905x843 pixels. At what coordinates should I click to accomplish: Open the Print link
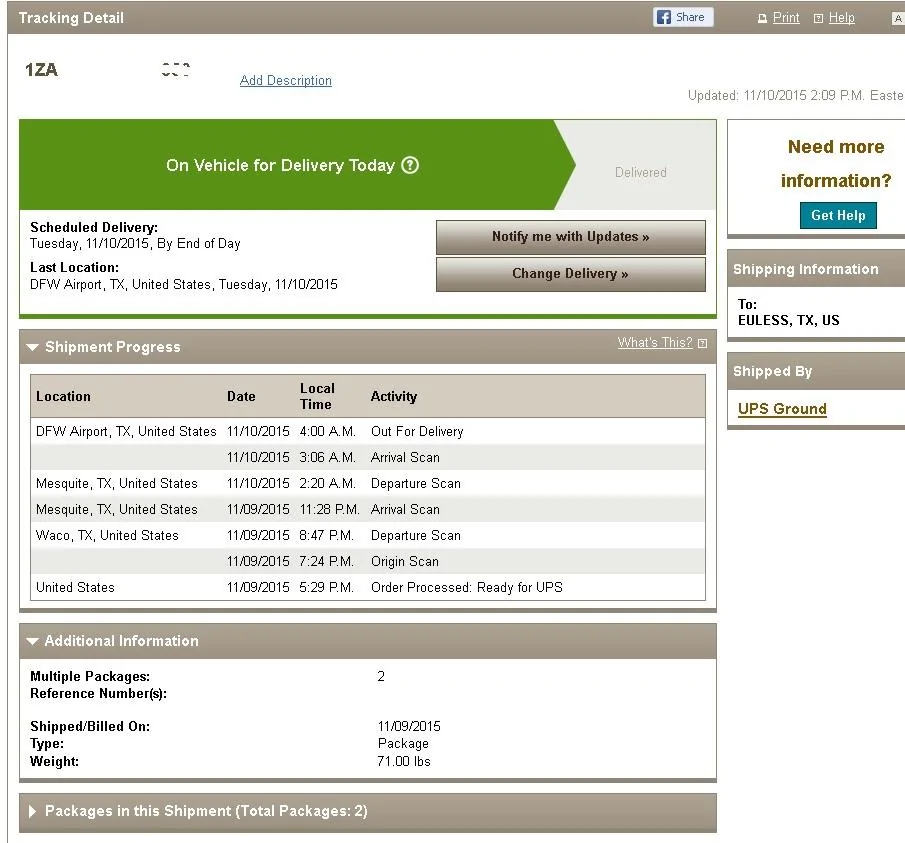tap(786, 18)
